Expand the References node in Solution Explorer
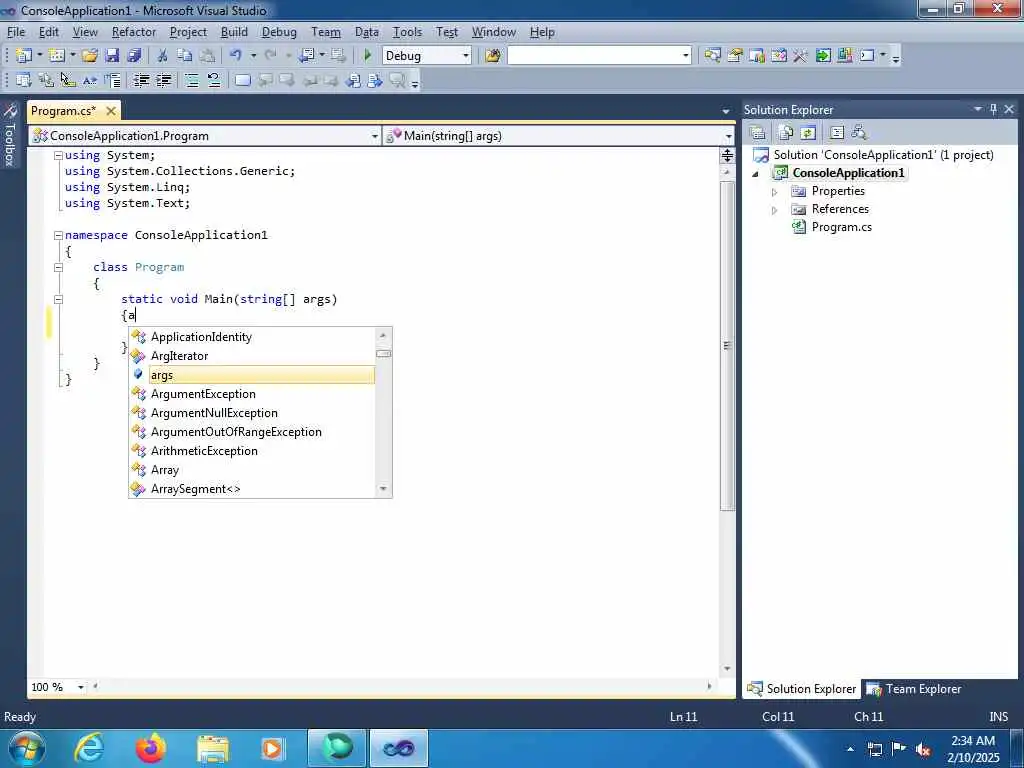This screenshot has width=1024, height=768. 775,210
